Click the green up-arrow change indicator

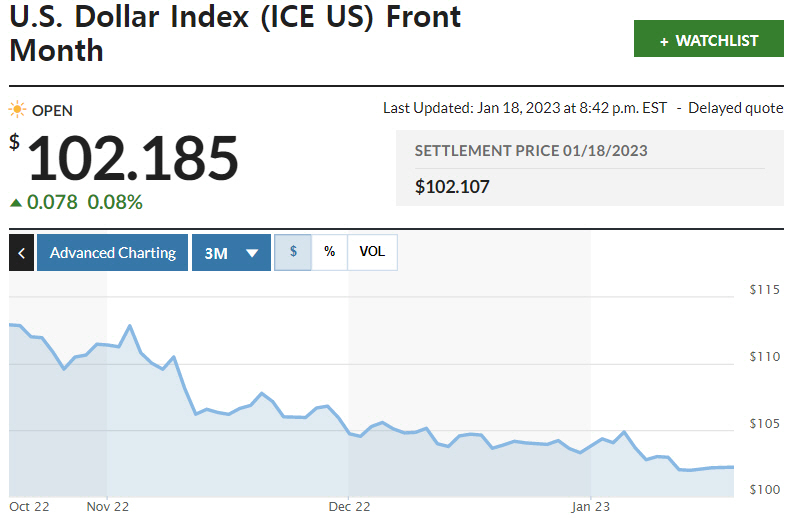tap(15, 203)
